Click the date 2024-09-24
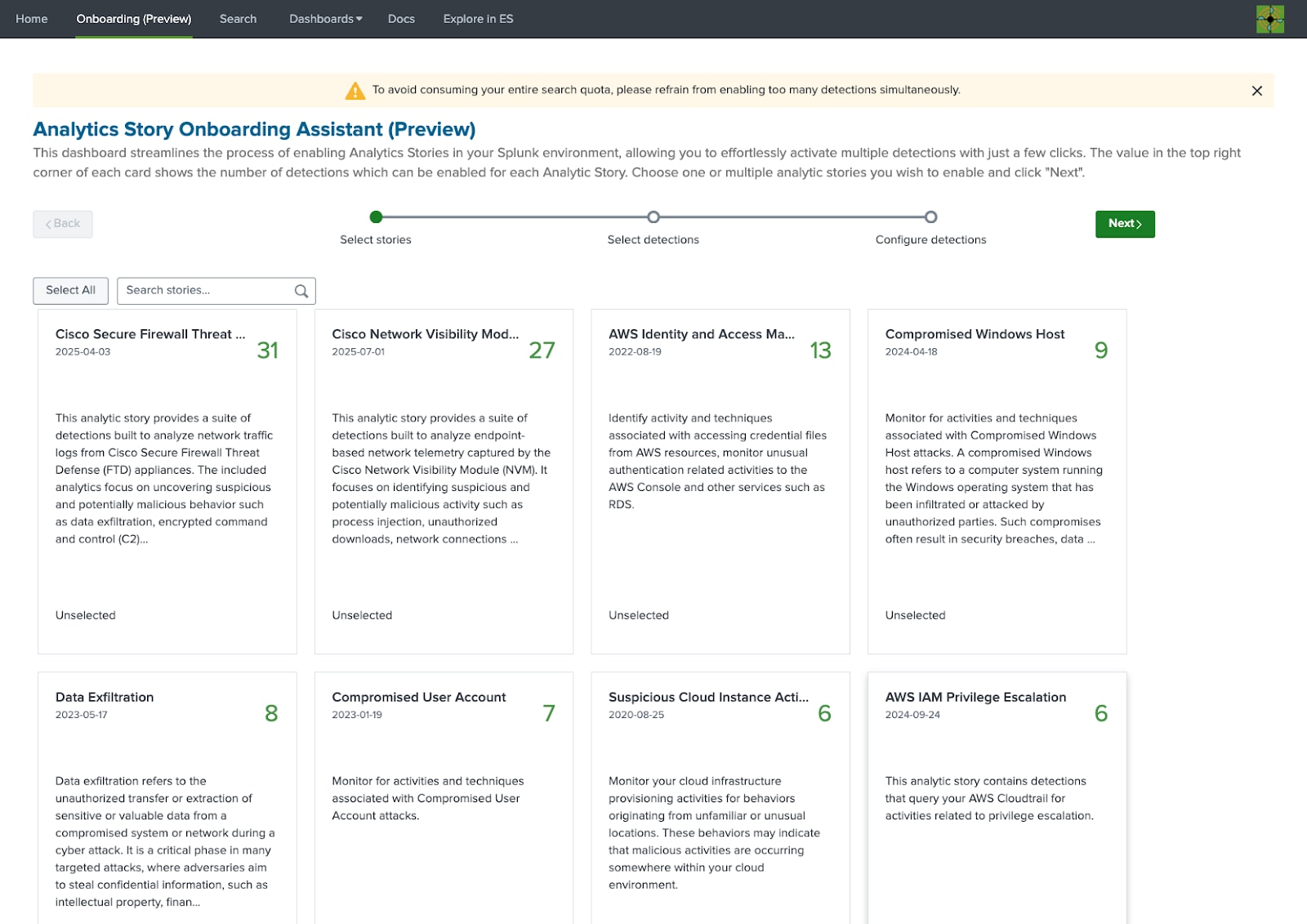Screen dimensions: 1307x924 coord(912,715)
